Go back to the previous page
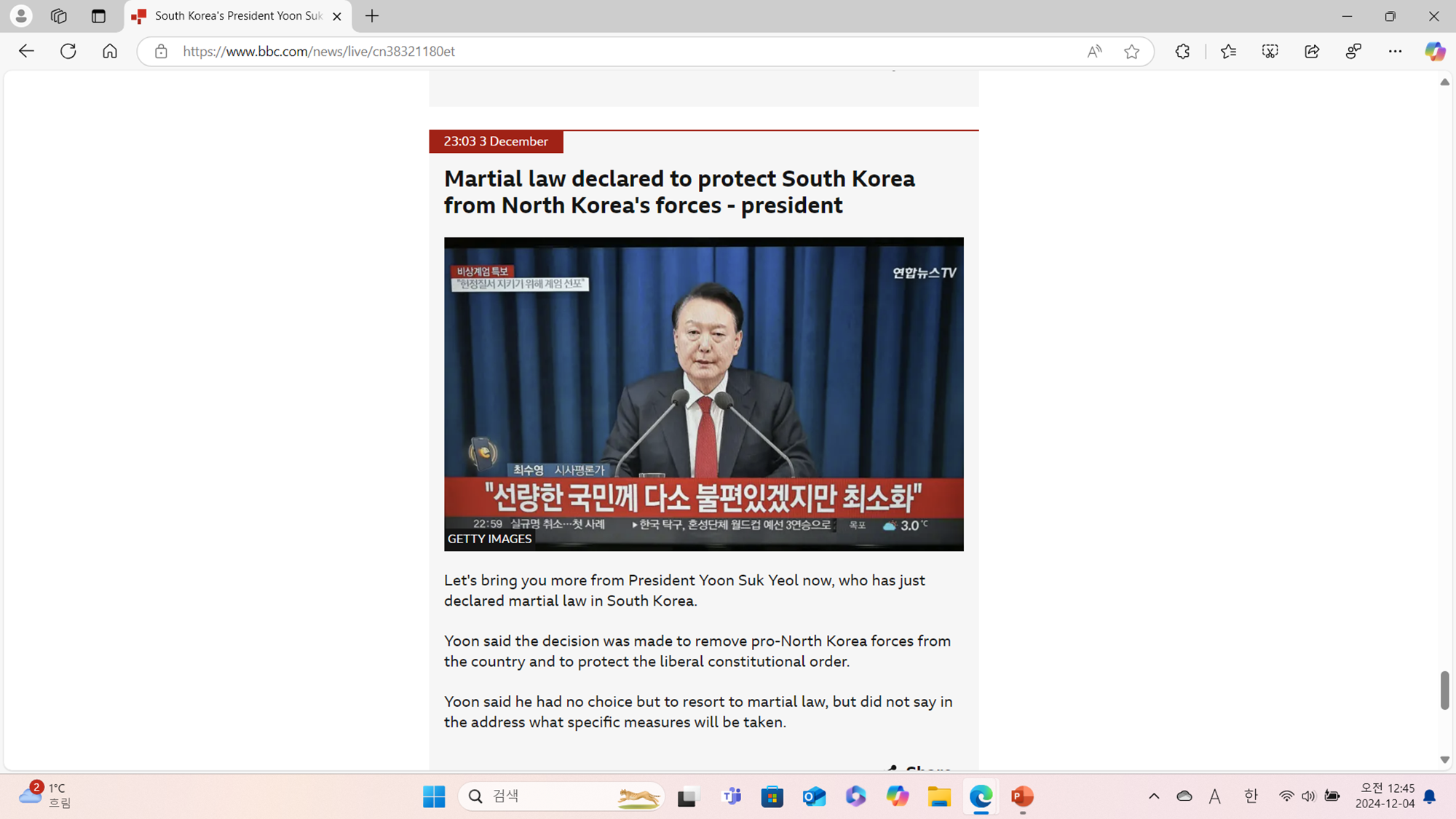This screenshot has height=819, width=1456. pyautogui.click(x=26, y=51)
